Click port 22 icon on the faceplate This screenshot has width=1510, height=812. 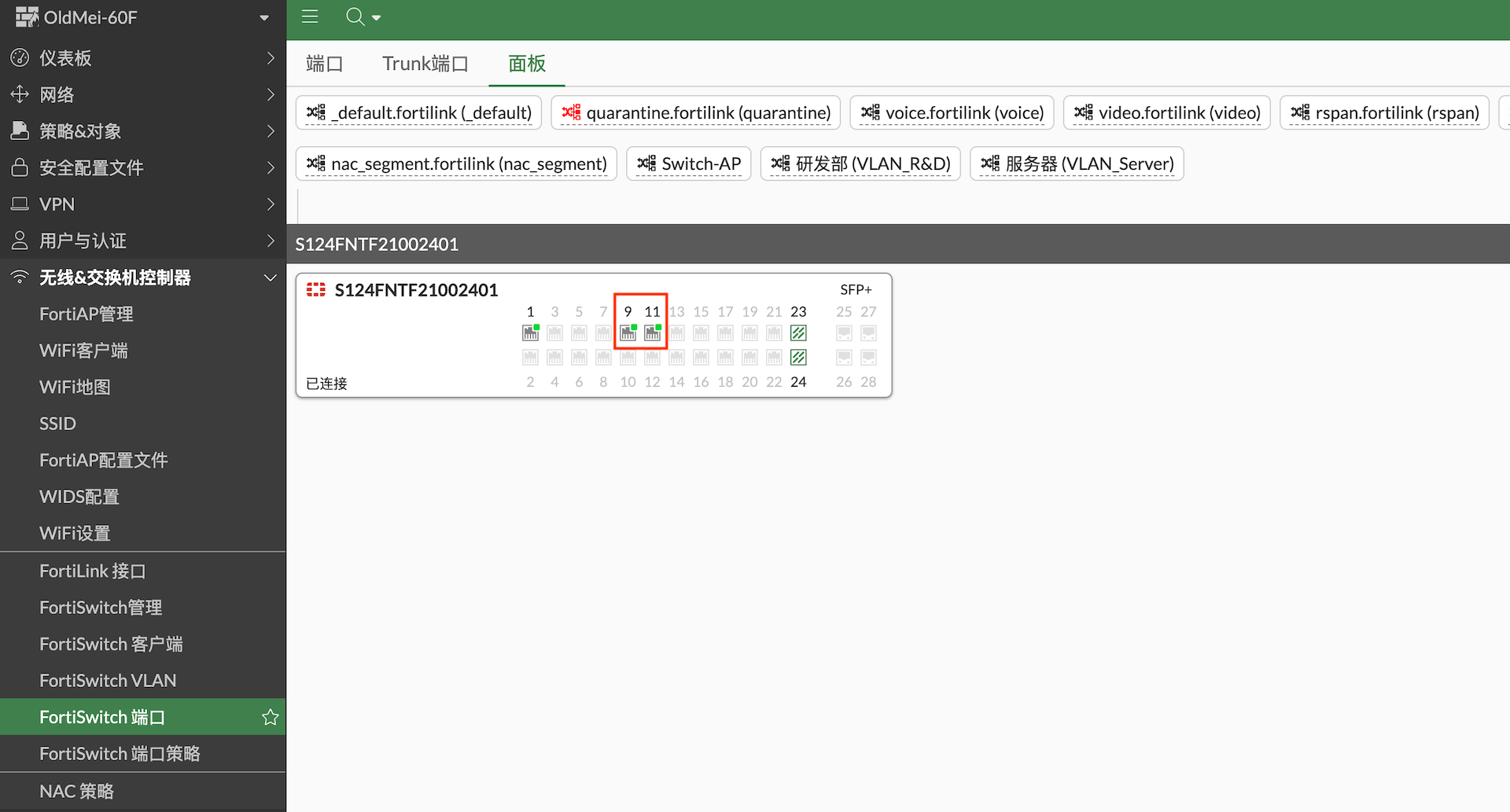click(775, 358)
